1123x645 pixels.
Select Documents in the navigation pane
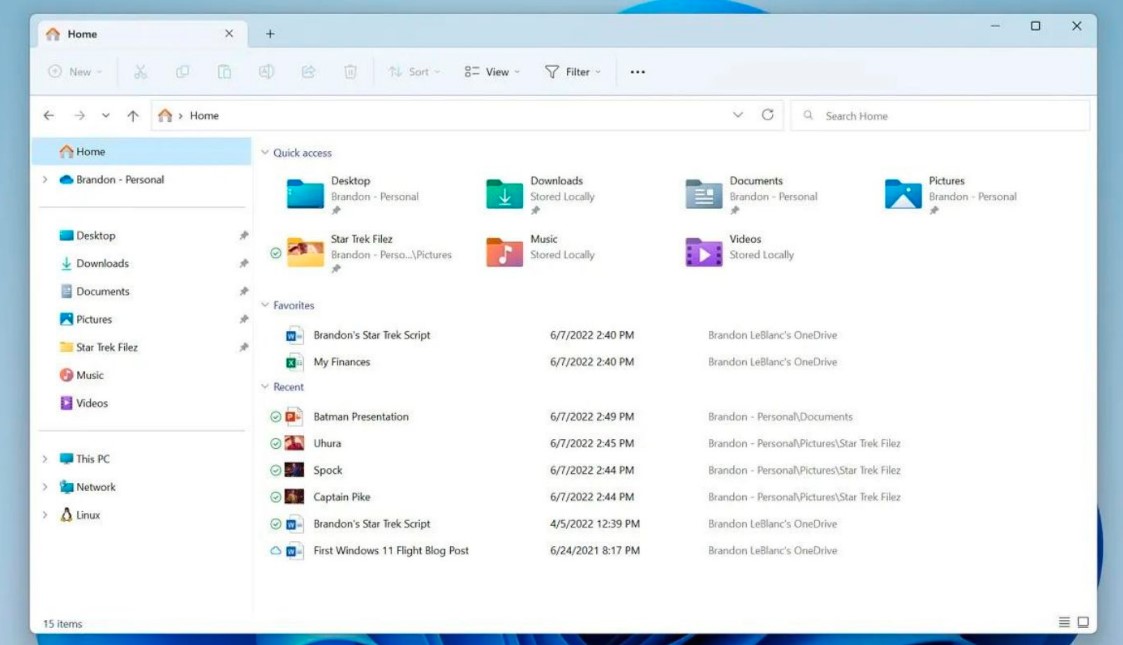[142, 291]
